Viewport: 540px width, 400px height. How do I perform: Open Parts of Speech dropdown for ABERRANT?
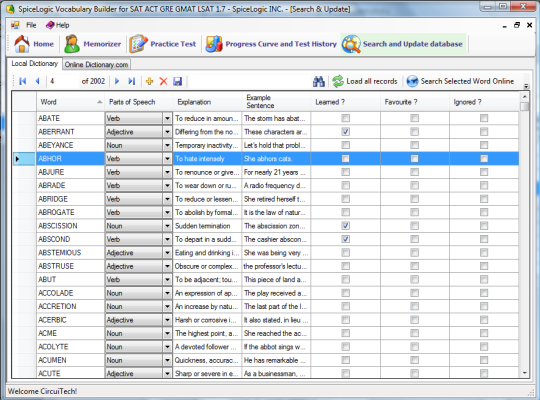pos(167,132)
